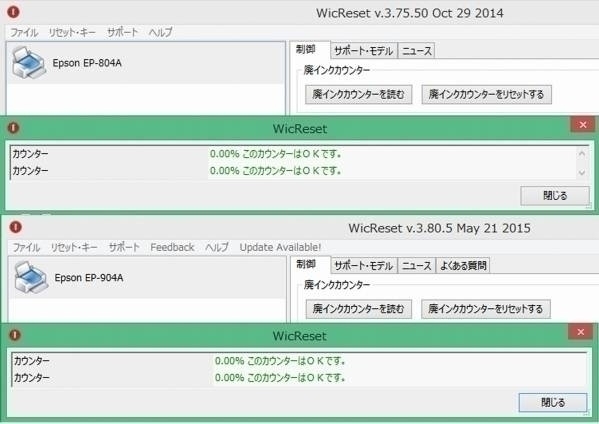This screenshot has height=424, width=599.
Task: Click the scroll down arrow in upper counter list
Action: (x=582, y=173)
